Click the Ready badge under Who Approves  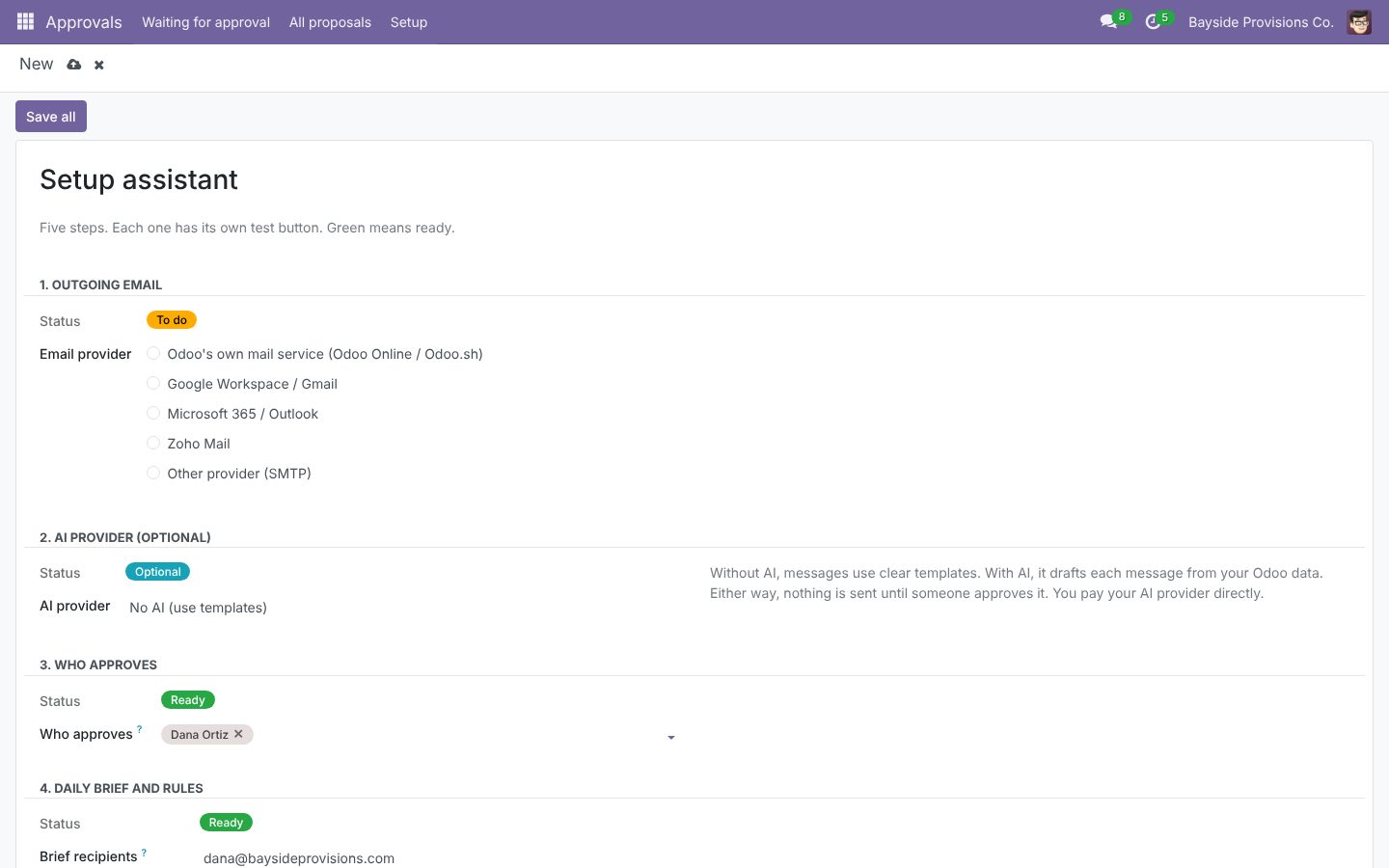click(x=188, y=700)
